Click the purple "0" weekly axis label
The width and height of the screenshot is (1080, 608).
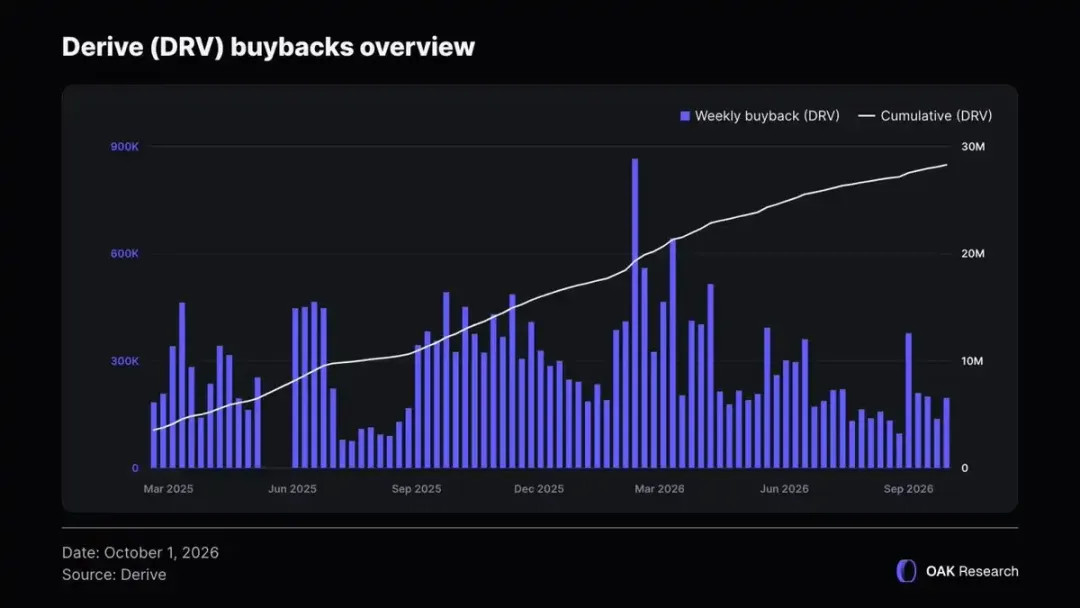[135, 468]
